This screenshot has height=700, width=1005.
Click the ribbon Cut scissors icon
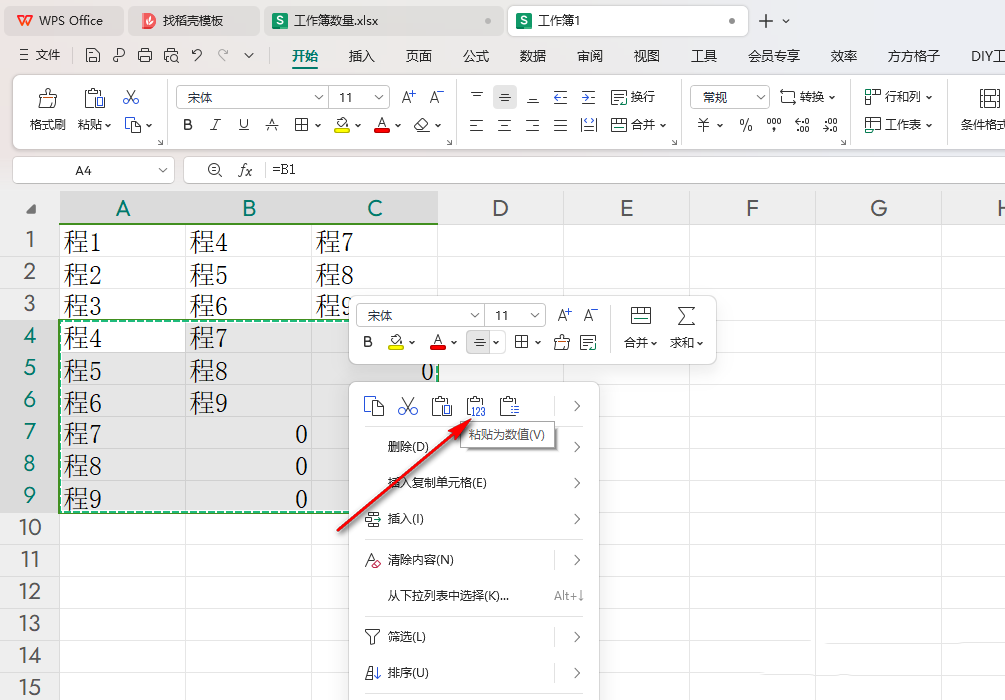click(x=131, y=97)
